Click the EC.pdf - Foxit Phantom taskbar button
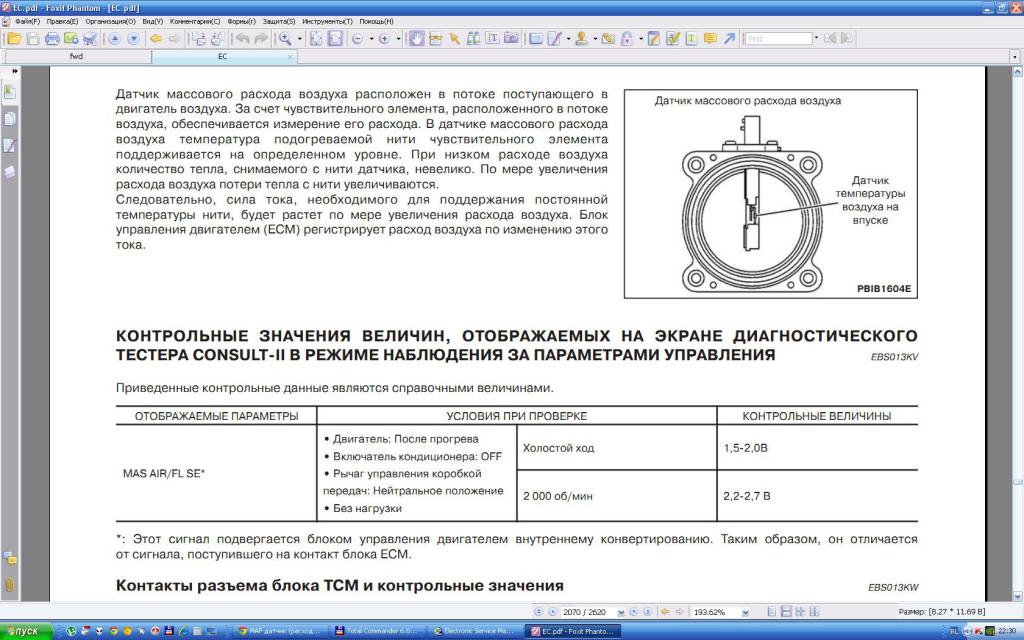Viewport: 1024px width, 640px height. click(x=573, y=632)
